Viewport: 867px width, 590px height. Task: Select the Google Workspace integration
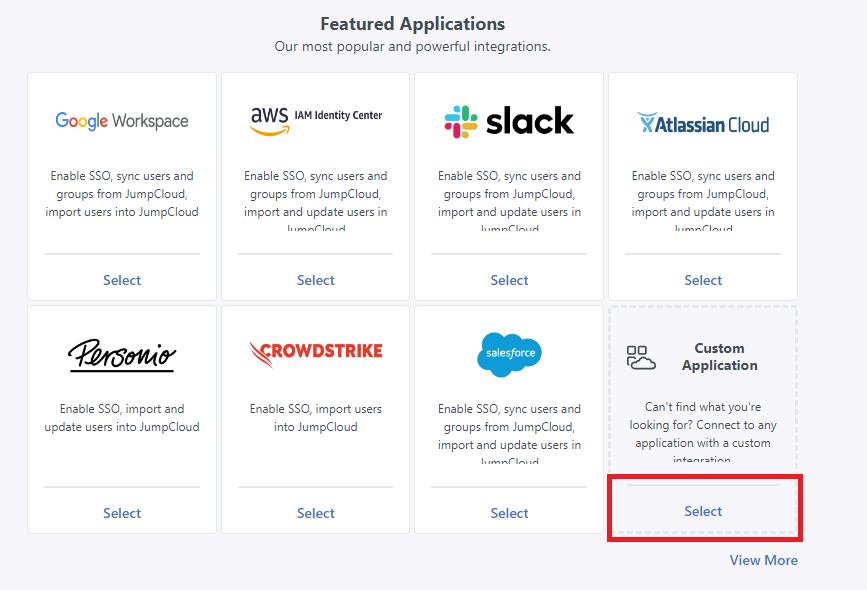click(122, 280)
